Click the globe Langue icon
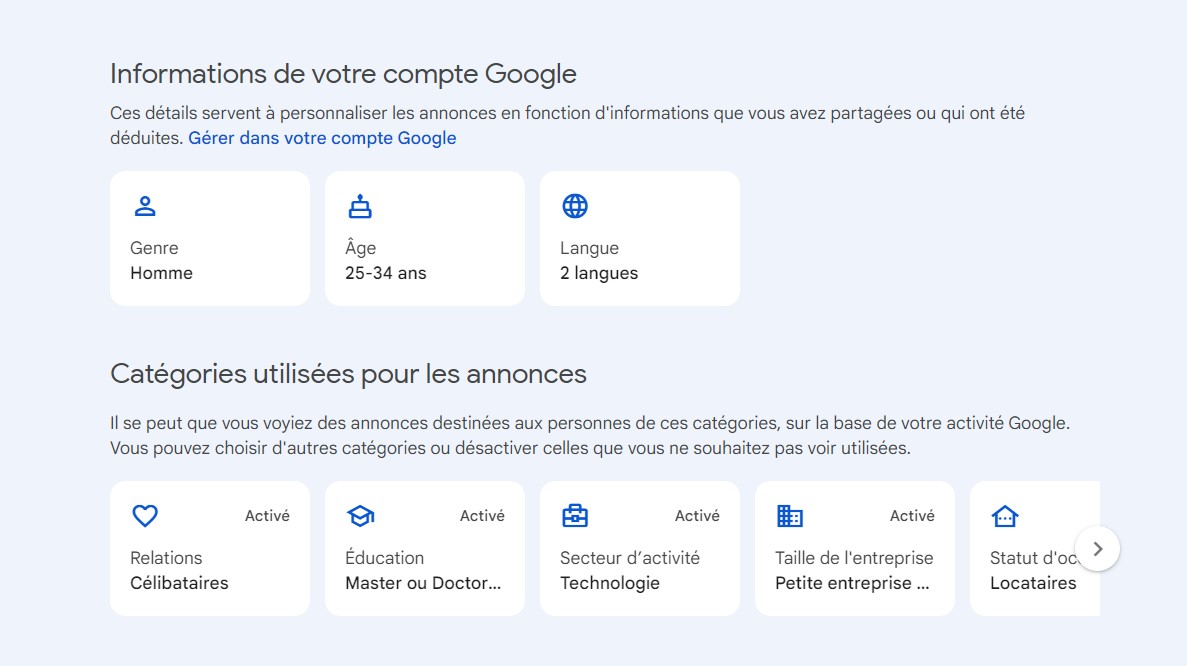 [x=575, y=206]
